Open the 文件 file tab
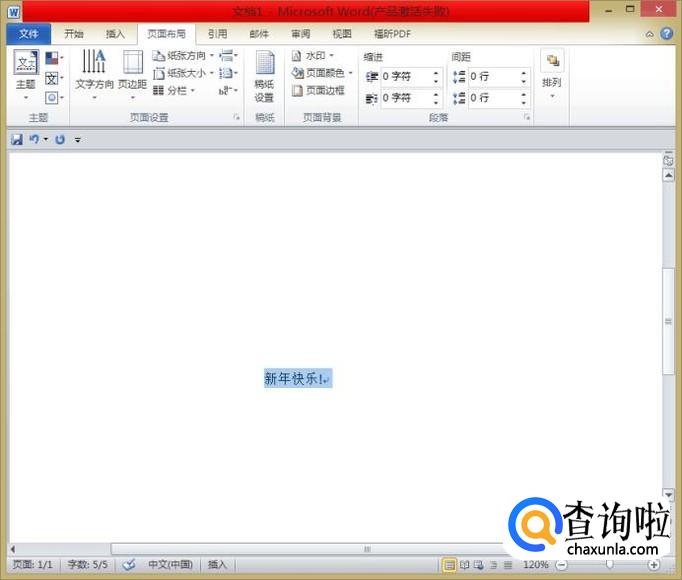 pos(29,34)
